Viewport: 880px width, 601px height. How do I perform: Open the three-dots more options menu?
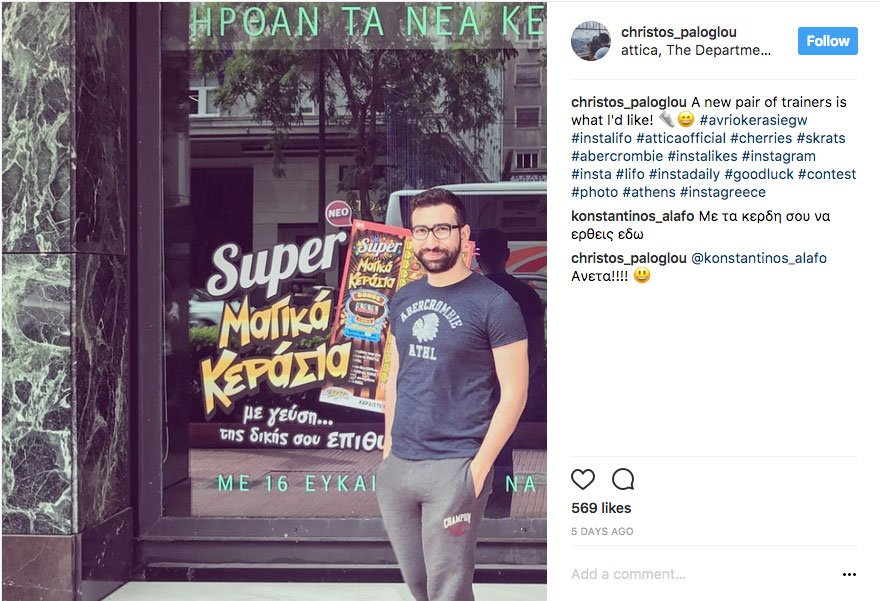point(849,574)
